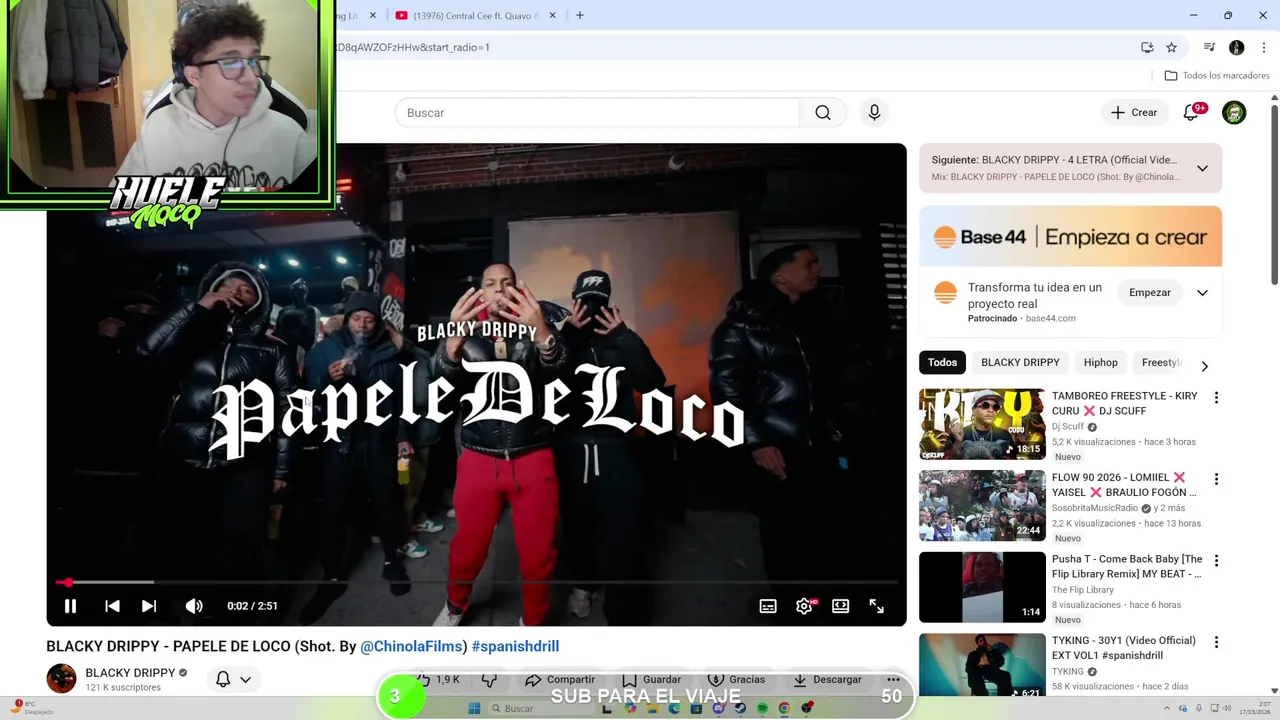Image resolution: width=1280 pixels, height=720 pixels.
Task: Like the video showing 1,9 K
Action: tap(438, 679)
